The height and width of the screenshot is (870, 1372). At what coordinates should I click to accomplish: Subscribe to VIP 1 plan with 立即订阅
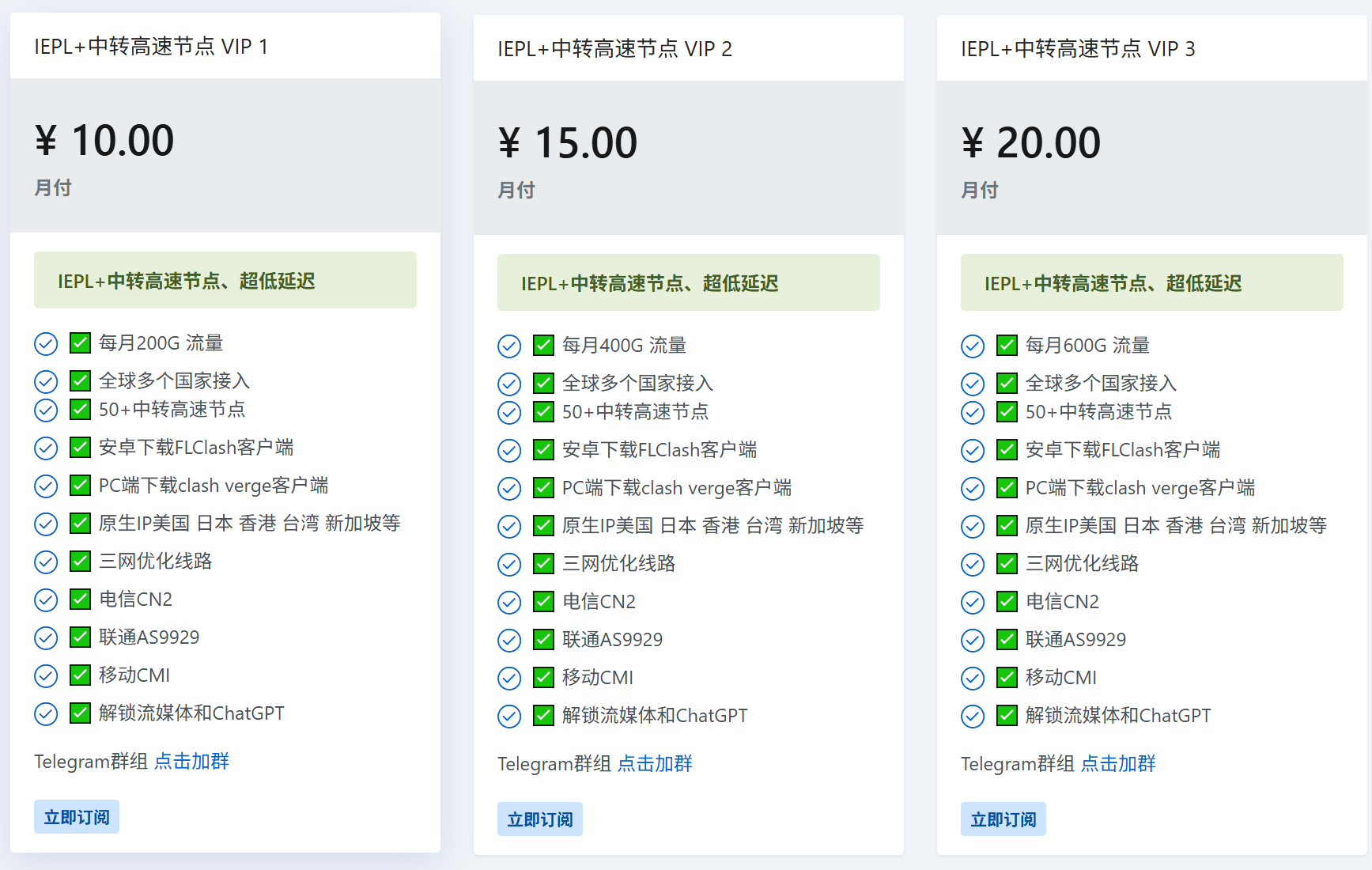[77, 817]
